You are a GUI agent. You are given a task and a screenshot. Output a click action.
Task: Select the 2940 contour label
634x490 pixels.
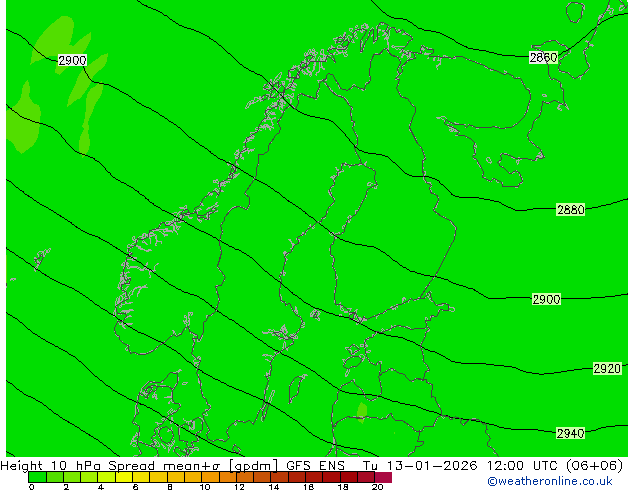click(x=571, y=433)
